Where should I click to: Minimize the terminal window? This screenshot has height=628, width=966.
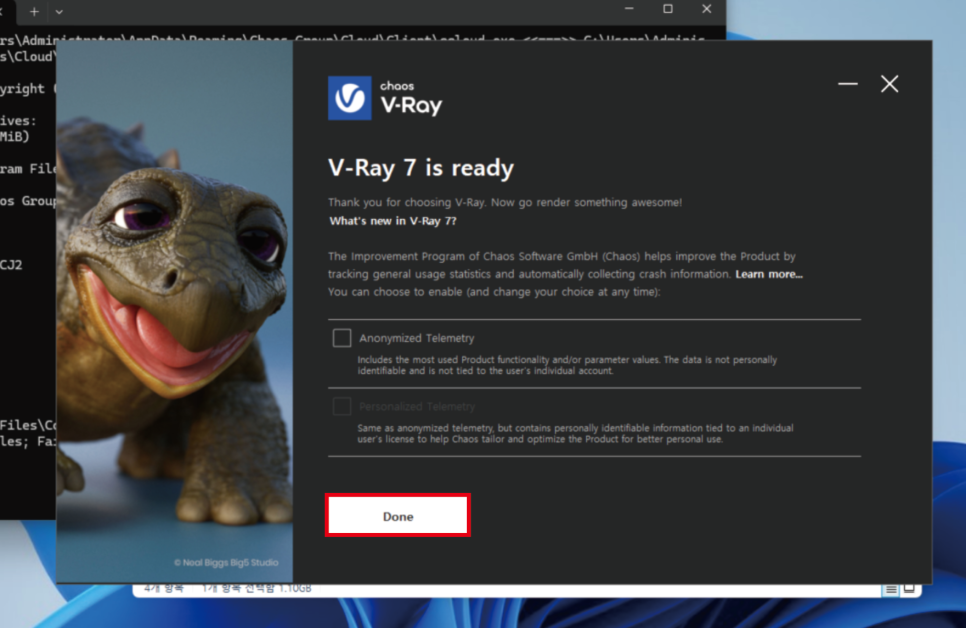click(x=629, y=9)
